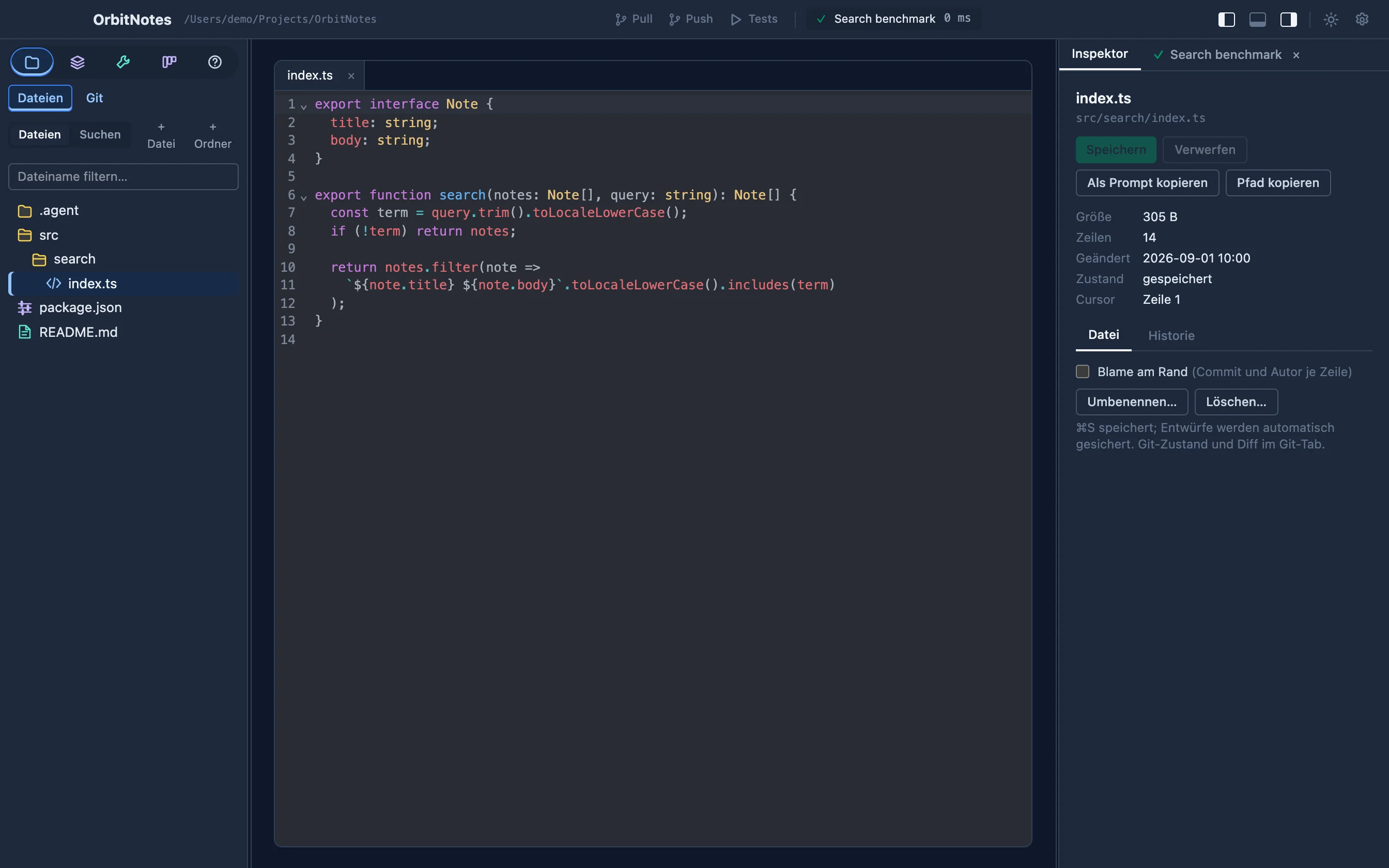Screen dimensions: 1389x868
Task: Switch to the Historie sub-tab
Action: (1171, 336)
